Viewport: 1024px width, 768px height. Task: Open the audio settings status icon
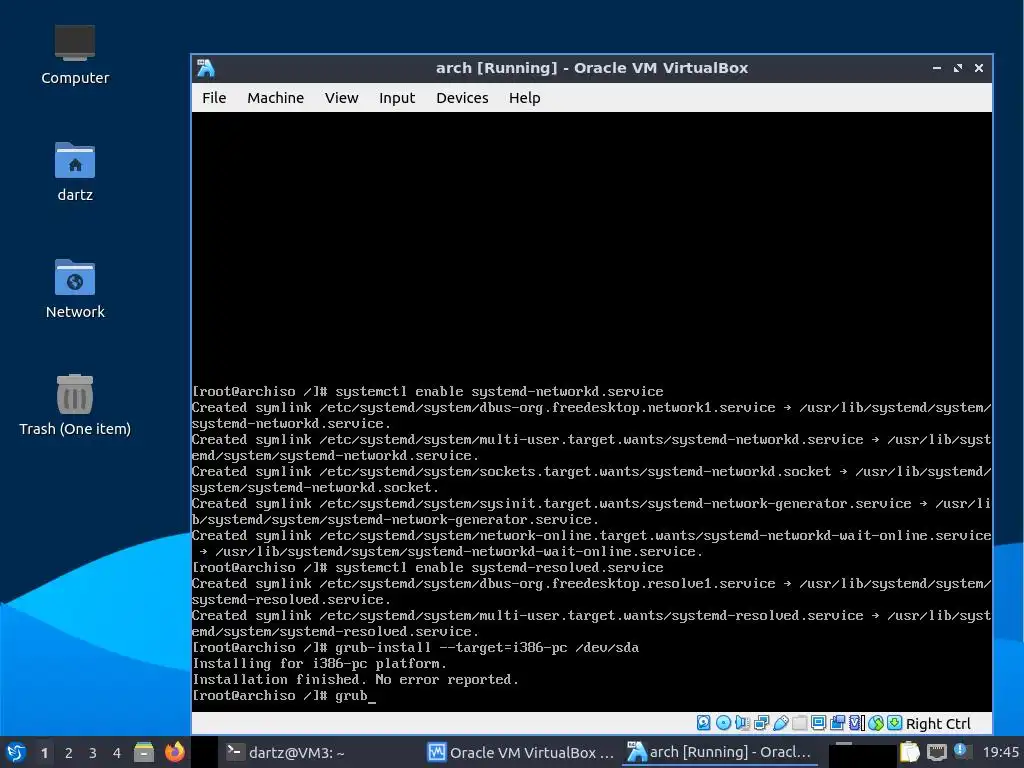pos(743,723)
